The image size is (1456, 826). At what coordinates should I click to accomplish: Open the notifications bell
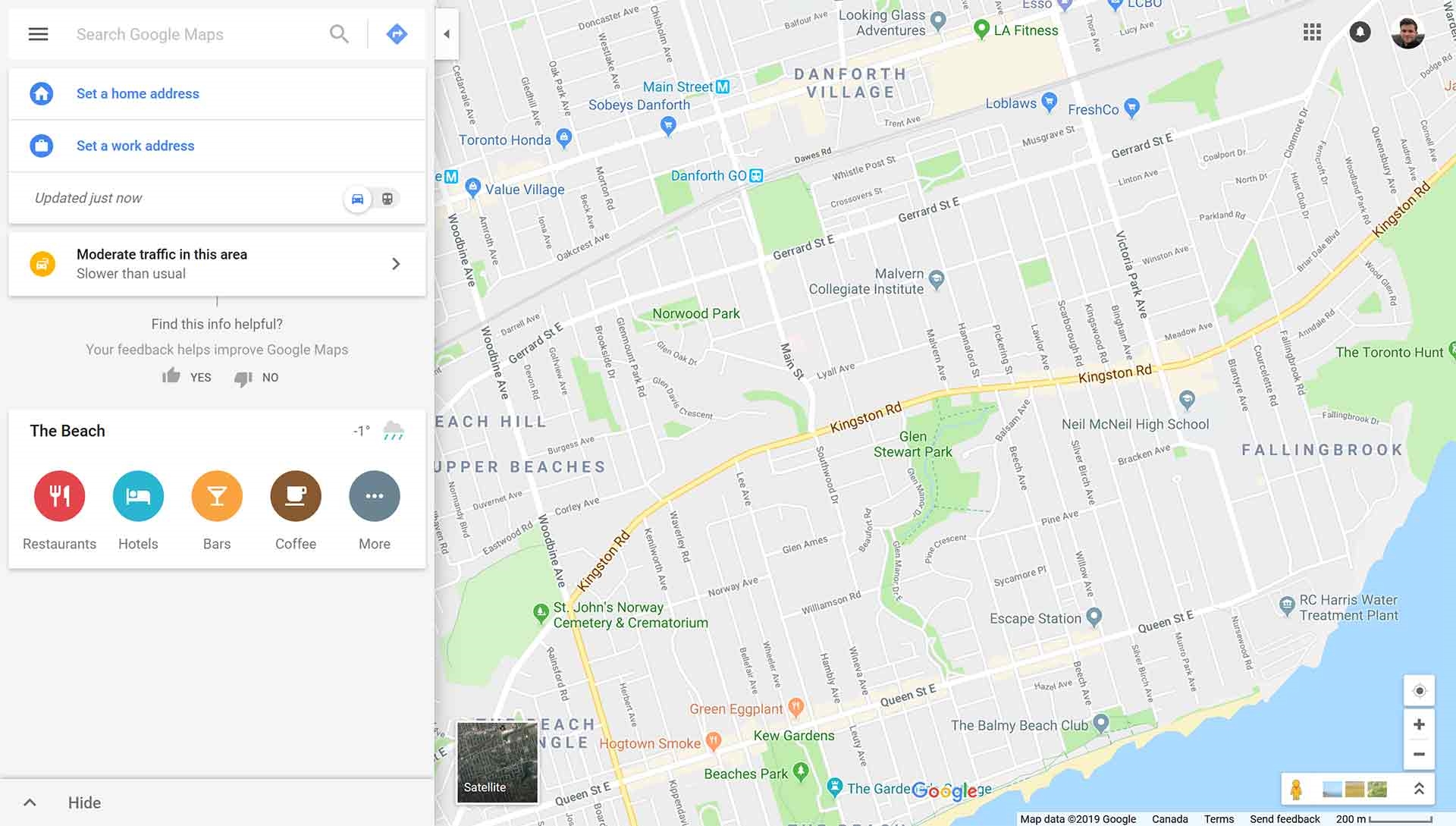coord(1360,32)
